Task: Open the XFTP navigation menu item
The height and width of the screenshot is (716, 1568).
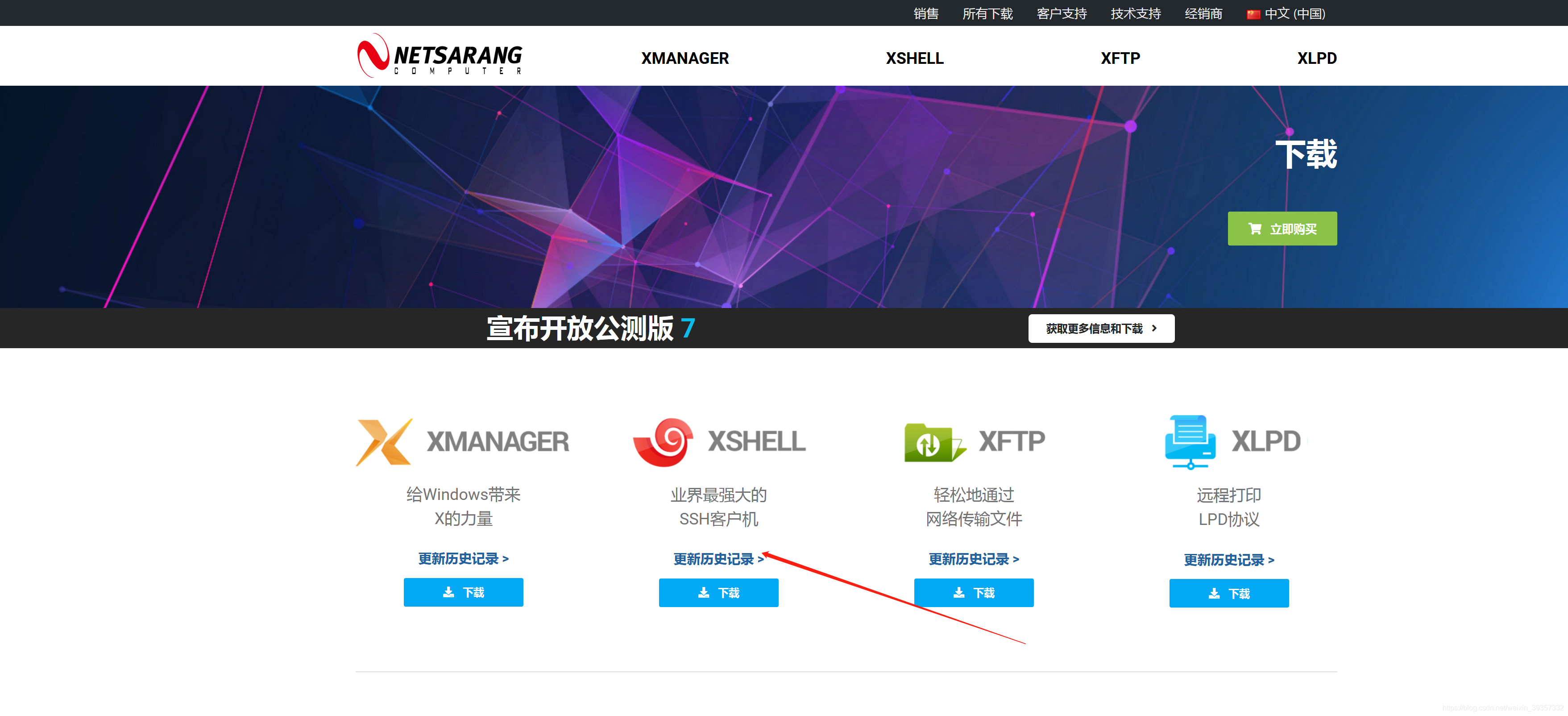Action: (x=1120, y=58)
